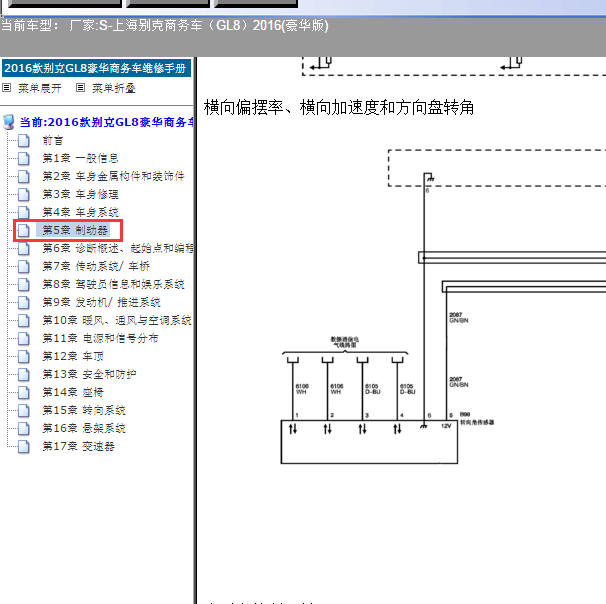Click the 菜单展开 list icon
The image size is (606, 604).
(7, 88)
